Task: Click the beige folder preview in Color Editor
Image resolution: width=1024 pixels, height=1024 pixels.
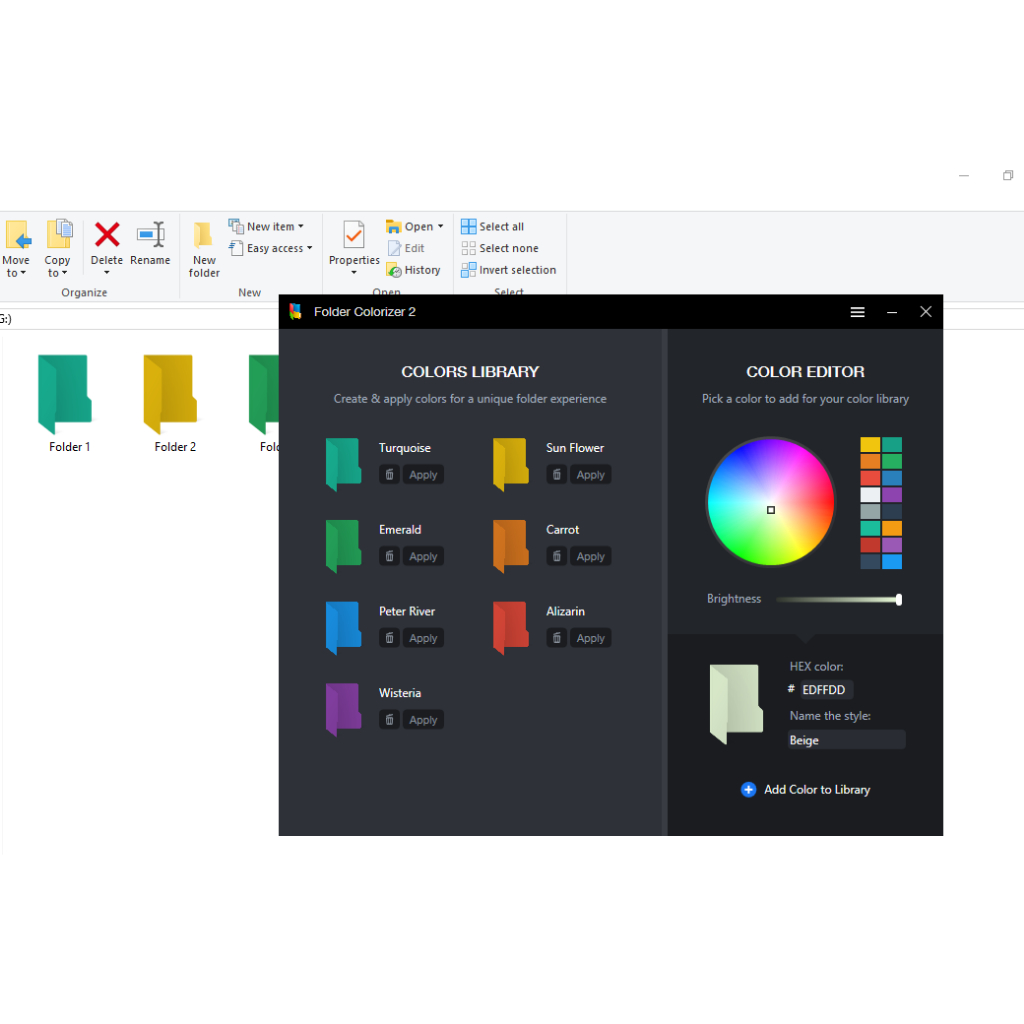Action: pyautogui.click(x=736, y=704)
